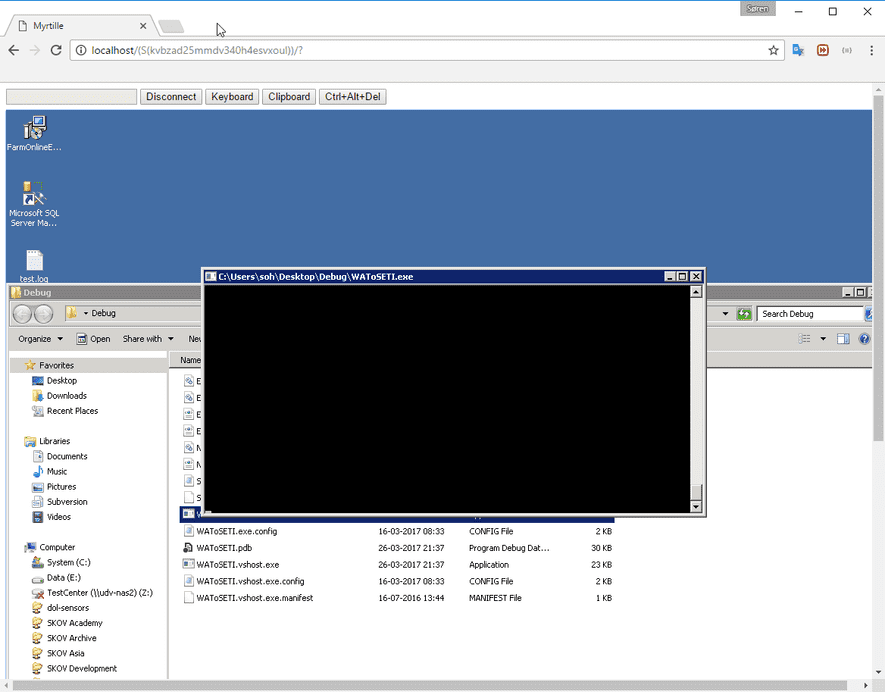Click the Help question mark in Explorer
This screenshot has width=885, height=692.
pos(864,338)
